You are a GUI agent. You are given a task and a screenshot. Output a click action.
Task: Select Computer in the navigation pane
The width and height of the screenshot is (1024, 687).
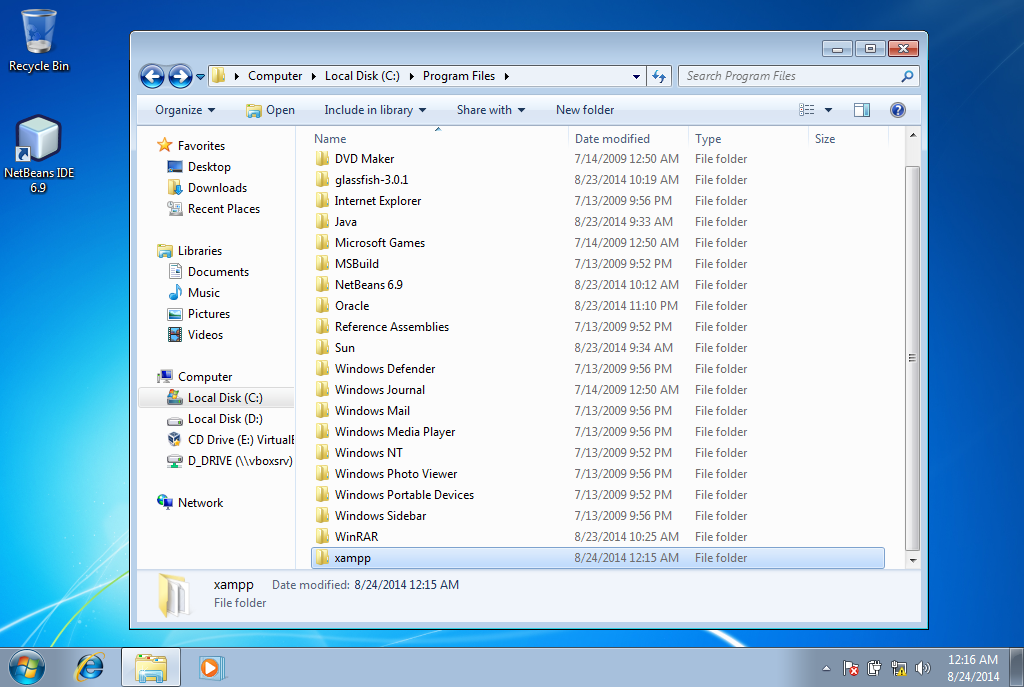pos(195,377)
